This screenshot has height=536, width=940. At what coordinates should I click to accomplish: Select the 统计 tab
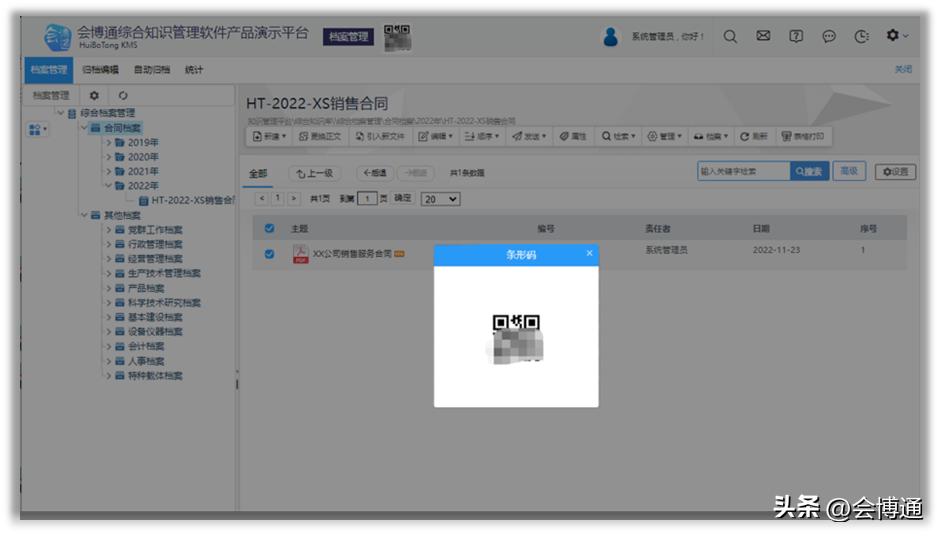point(194,70)
